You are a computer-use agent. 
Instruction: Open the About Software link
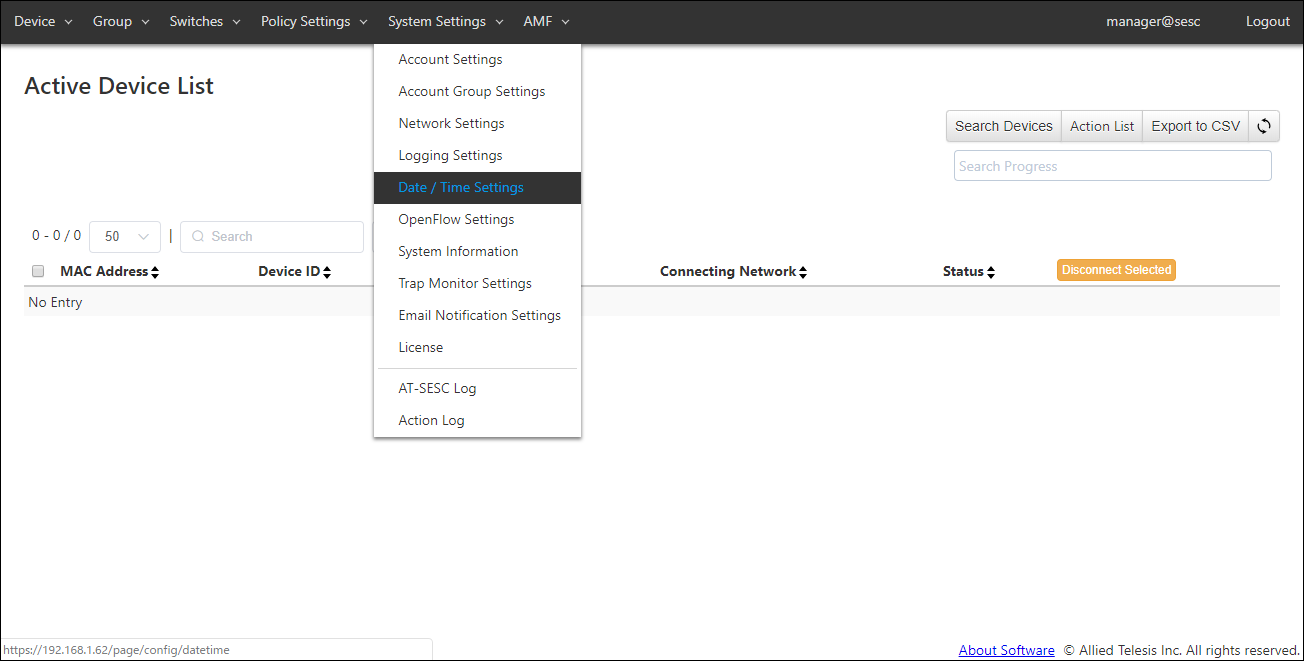(1006, 650)
